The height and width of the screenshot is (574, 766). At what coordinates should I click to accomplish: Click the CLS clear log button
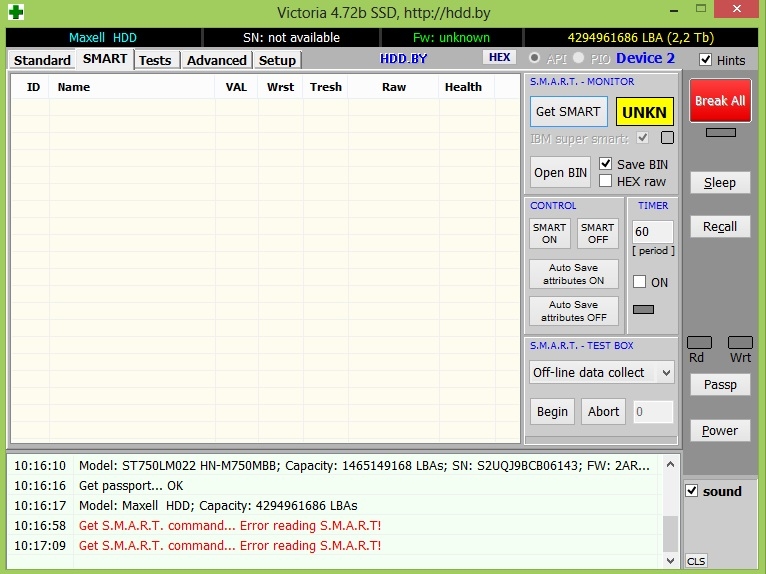(696, 561)
